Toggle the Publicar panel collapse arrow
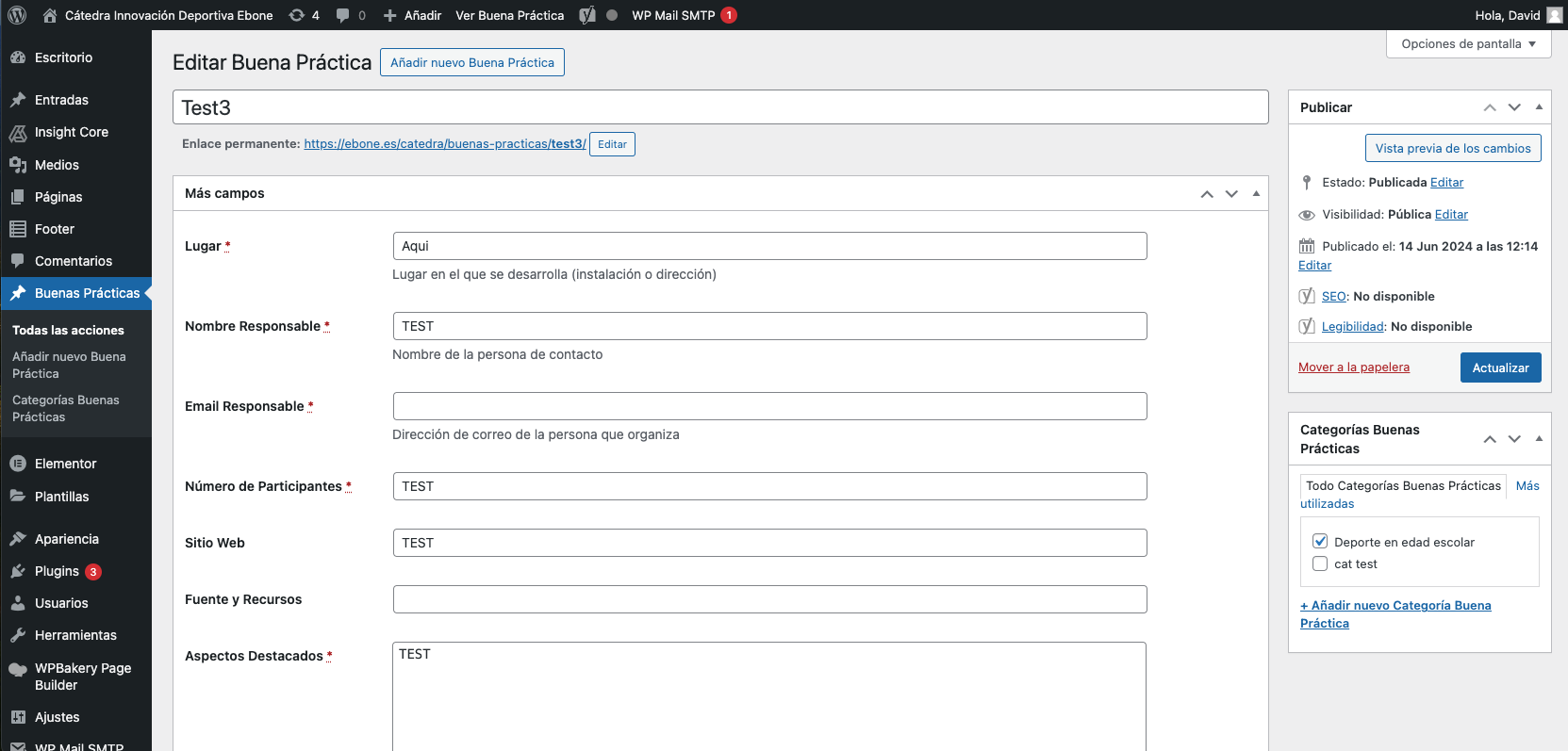This screenshot has width=1568, height=751. click(1539, 107)
